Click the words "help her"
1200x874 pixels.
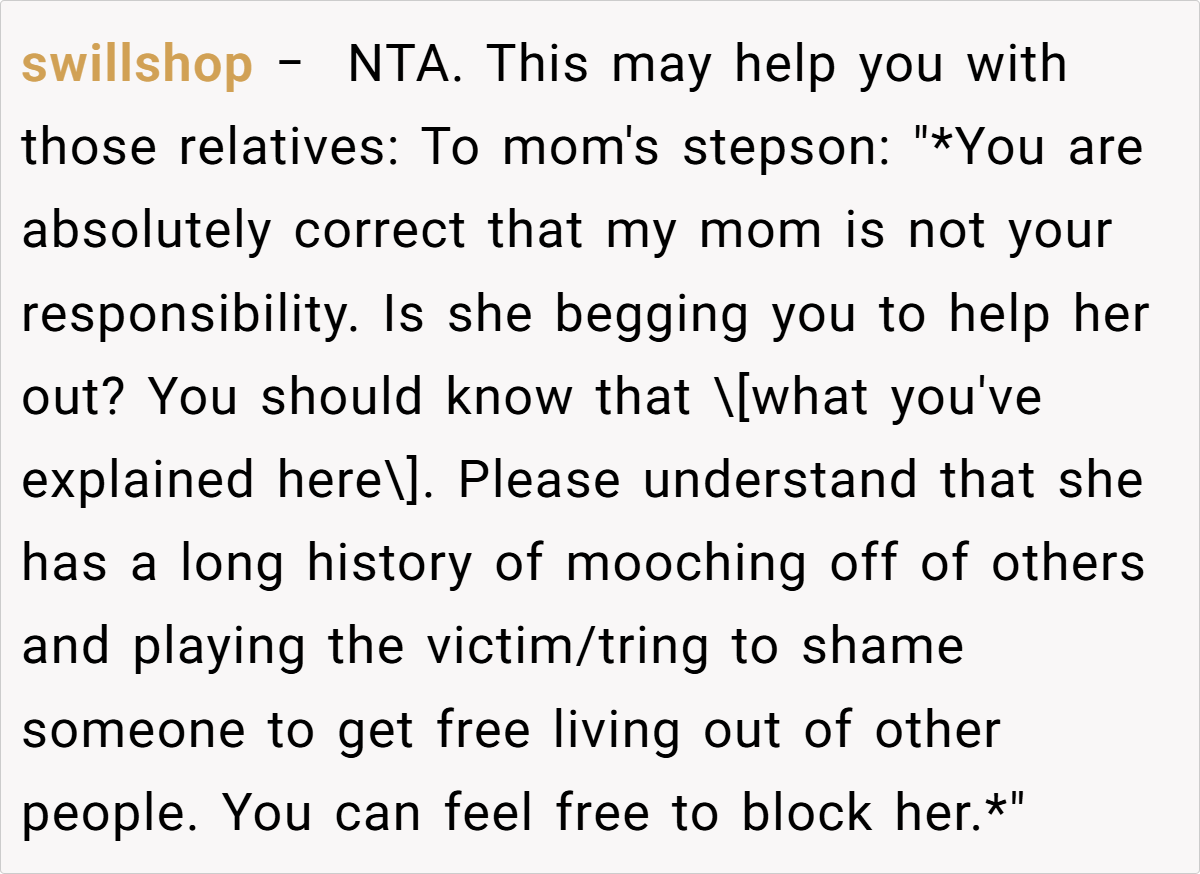pos(1049,315)
